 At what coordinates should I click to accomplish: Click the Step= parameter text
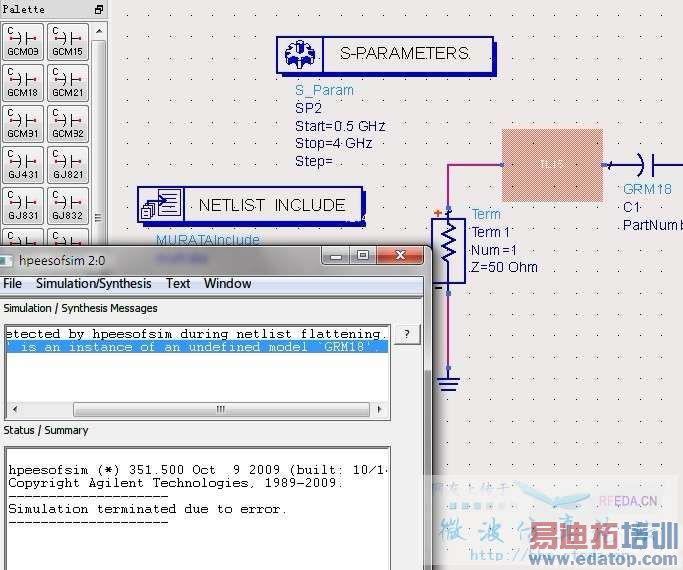click(314, 161)
